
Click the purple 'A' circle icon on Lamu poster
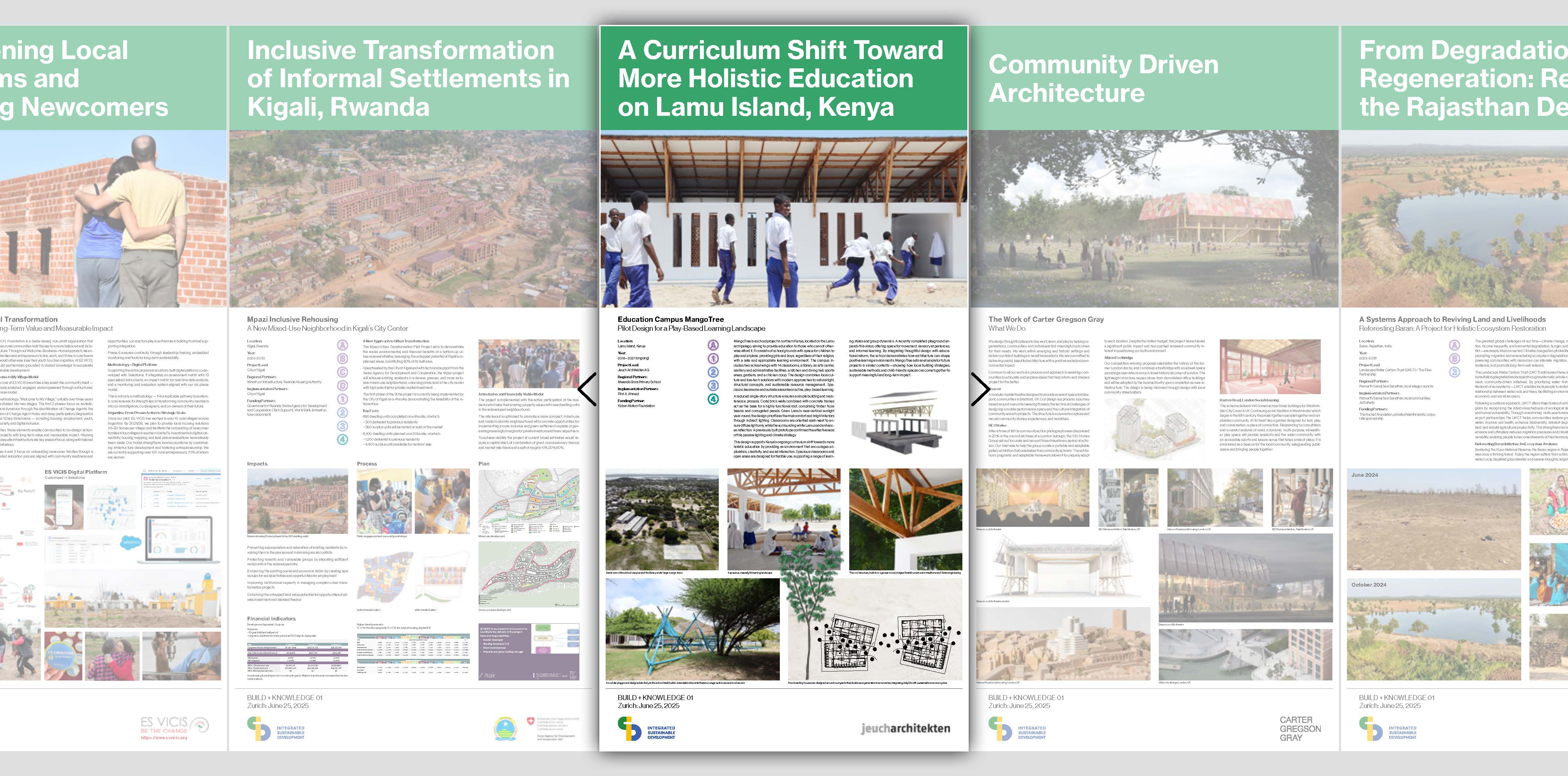(713, 345)
